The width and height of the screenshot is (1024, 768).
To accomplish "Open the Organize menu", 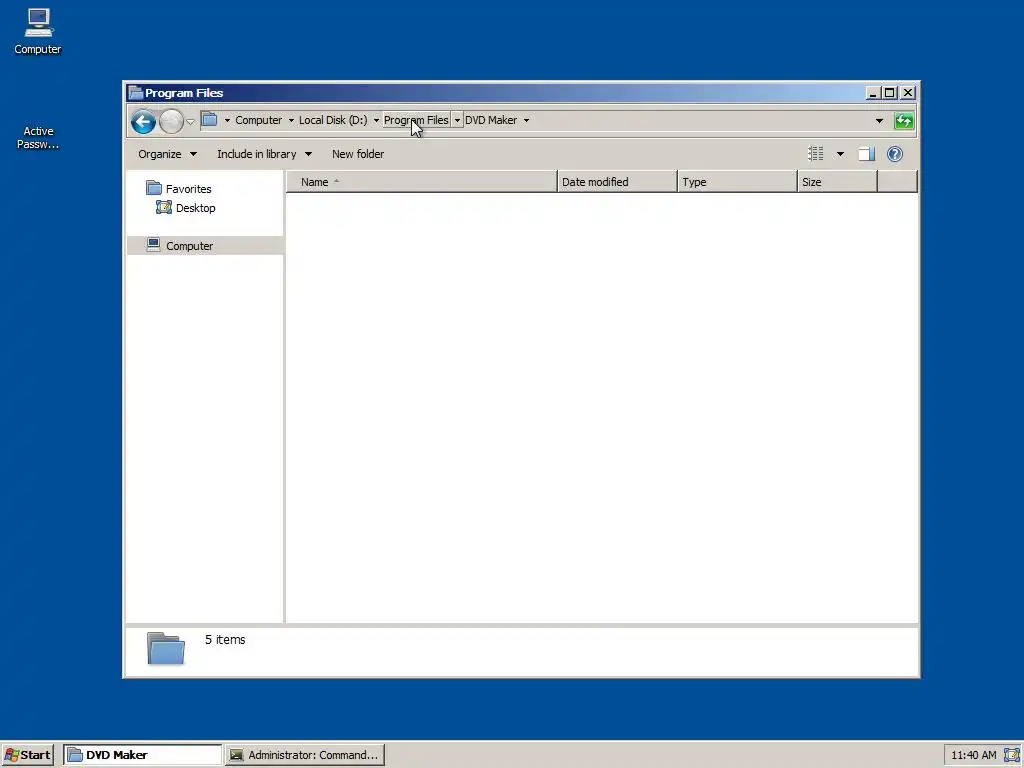I will pyautogui.click(x=167, y=154).
